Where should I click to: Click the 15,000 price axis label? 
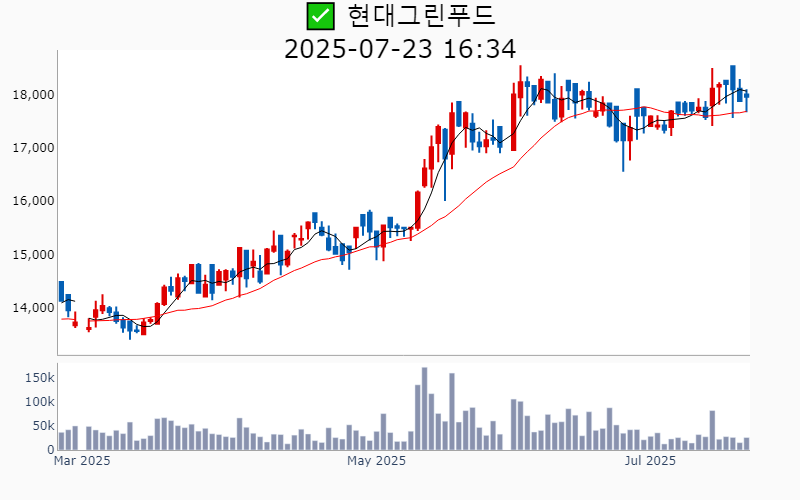pyautogui.click(x=33, y=255)
